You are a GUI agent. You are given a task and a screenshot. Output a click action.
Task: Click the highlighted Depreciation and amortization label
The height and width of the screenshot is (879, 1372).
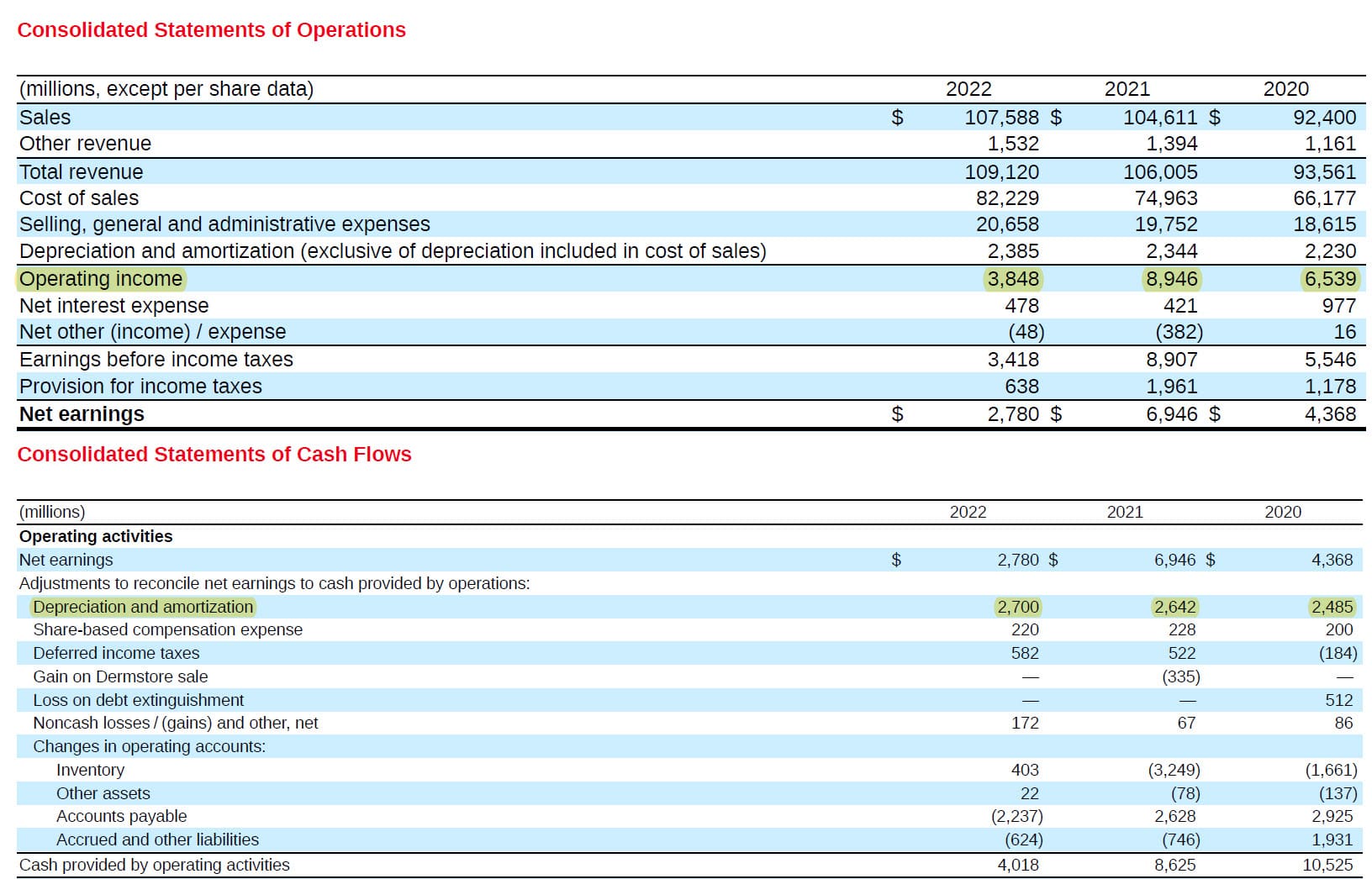[142, 607]
